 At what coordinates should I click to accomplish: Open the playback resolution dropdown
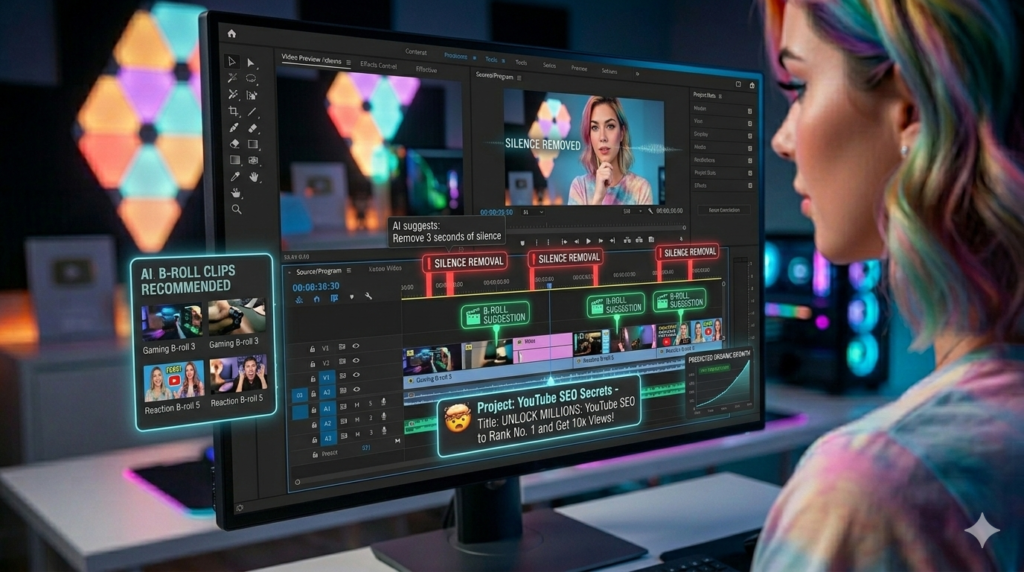631,211
